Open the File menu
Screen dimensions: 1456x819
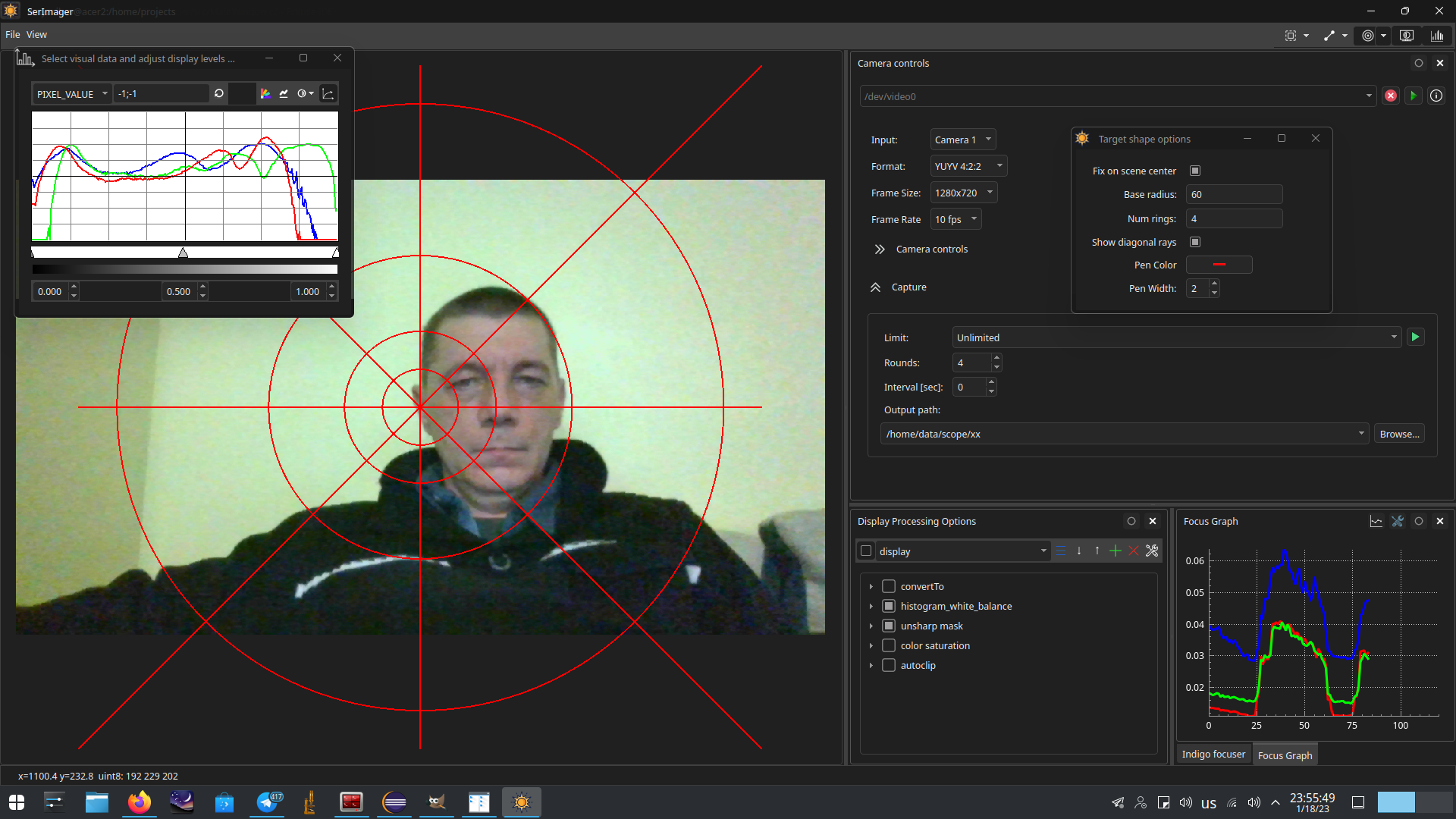click(x=13, y=33)
